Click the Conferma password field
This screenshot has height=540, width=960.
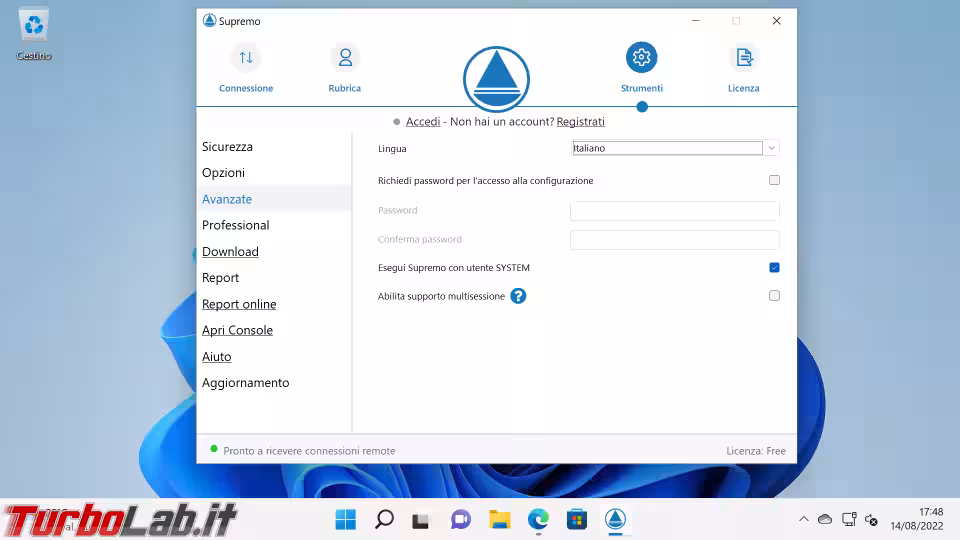[x=675, y=239]
